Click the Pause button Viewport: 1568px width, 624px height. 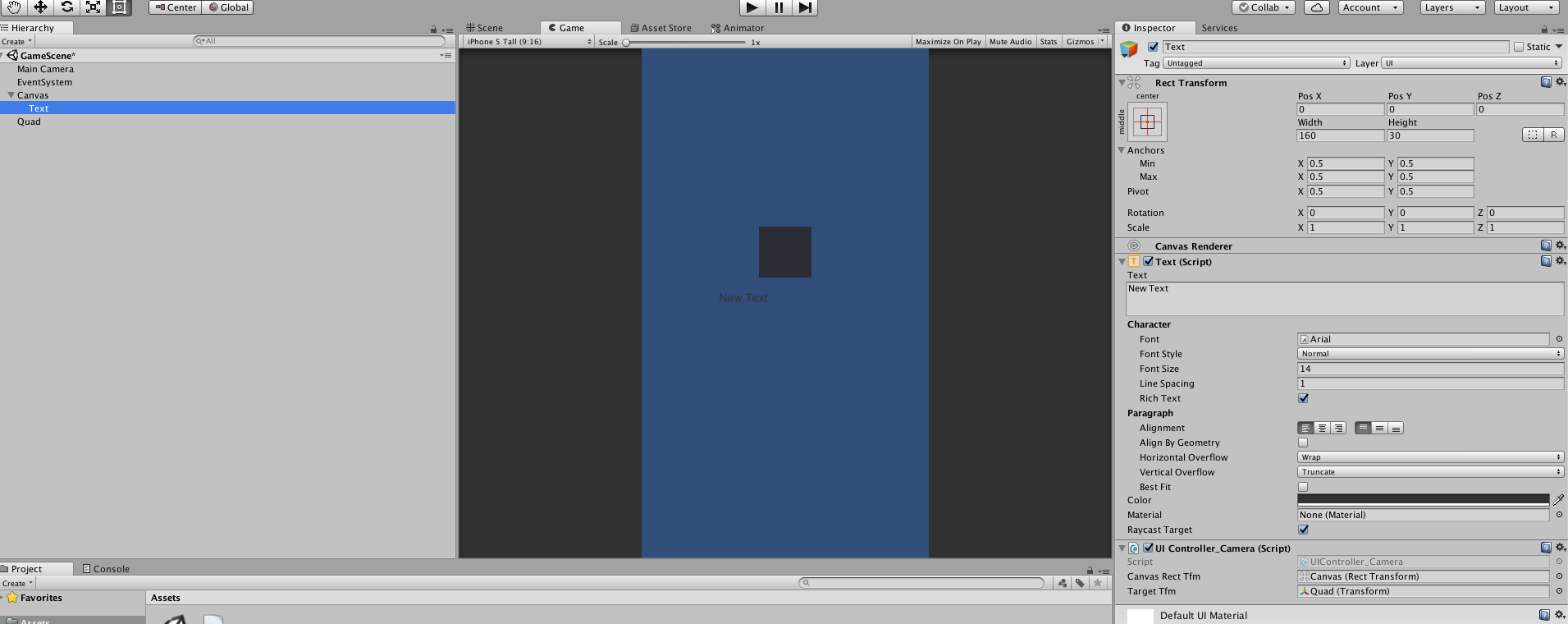pos(779,7)
